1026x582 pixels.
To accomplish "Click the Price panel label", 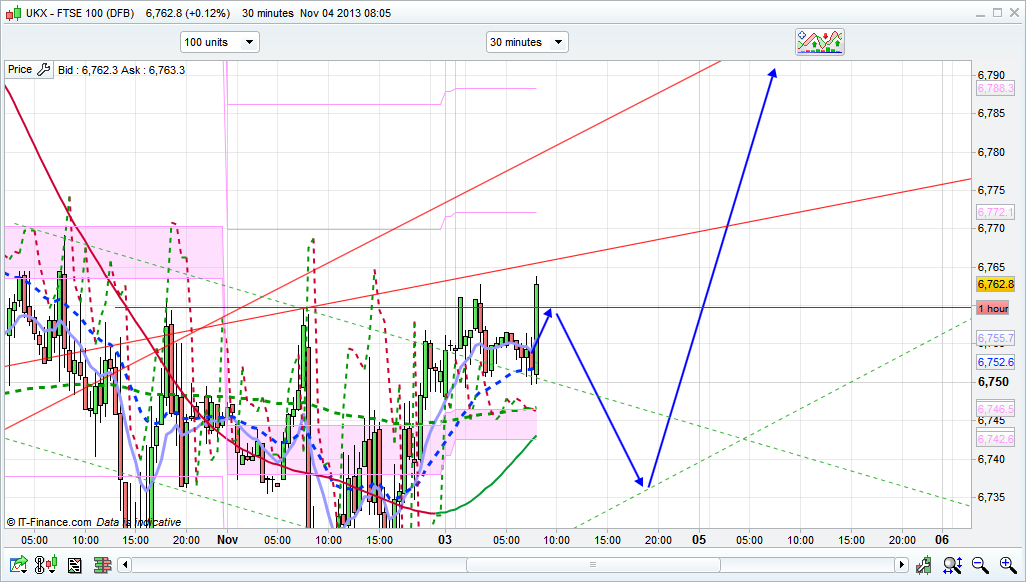I will click(20, 70).
